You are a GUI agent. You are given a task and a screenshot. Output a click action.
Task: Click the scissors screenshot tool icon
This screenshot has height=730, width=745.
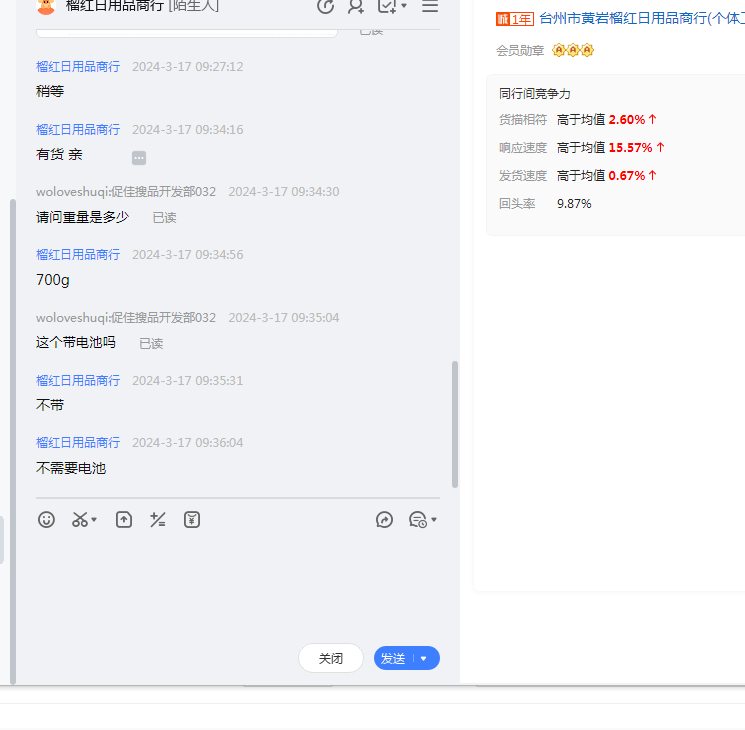(x=79, y=520)
